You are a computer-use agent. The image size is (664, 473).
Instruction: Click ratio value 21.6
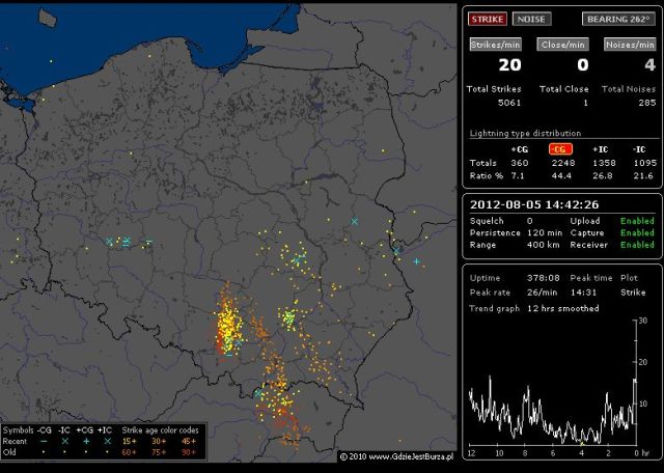(x=643, y=175)
